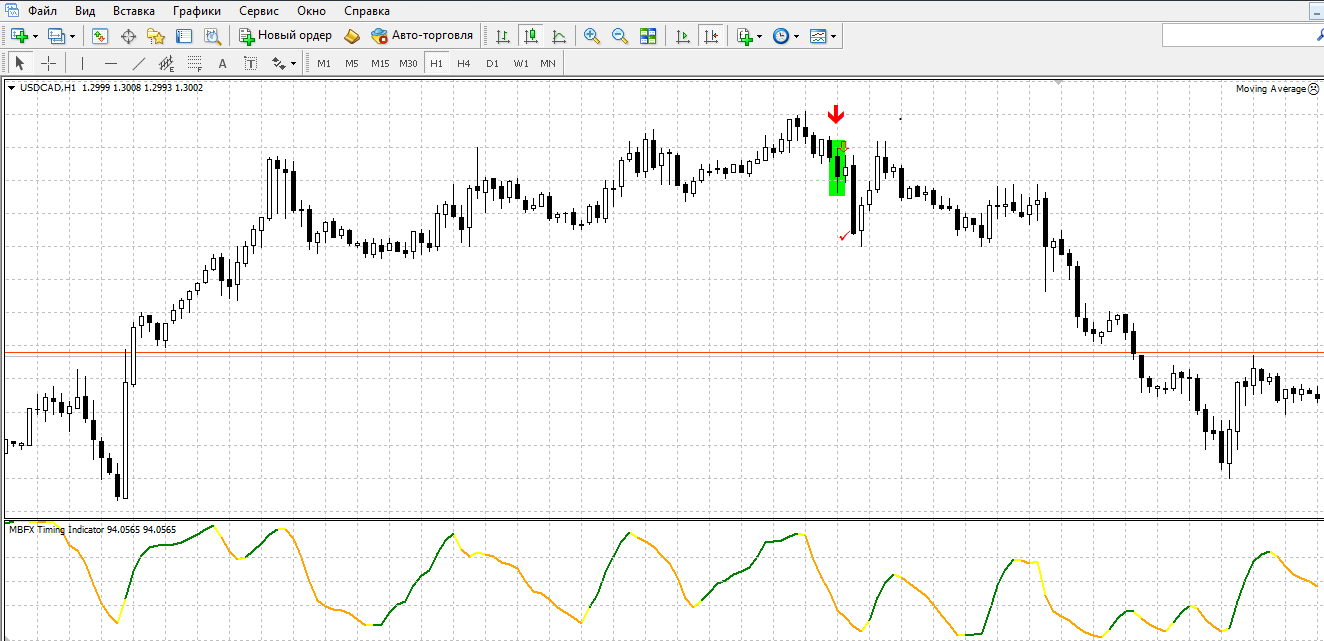Switch to line chart type
The height and width of the screenshot is (641, 1324).
559,36
